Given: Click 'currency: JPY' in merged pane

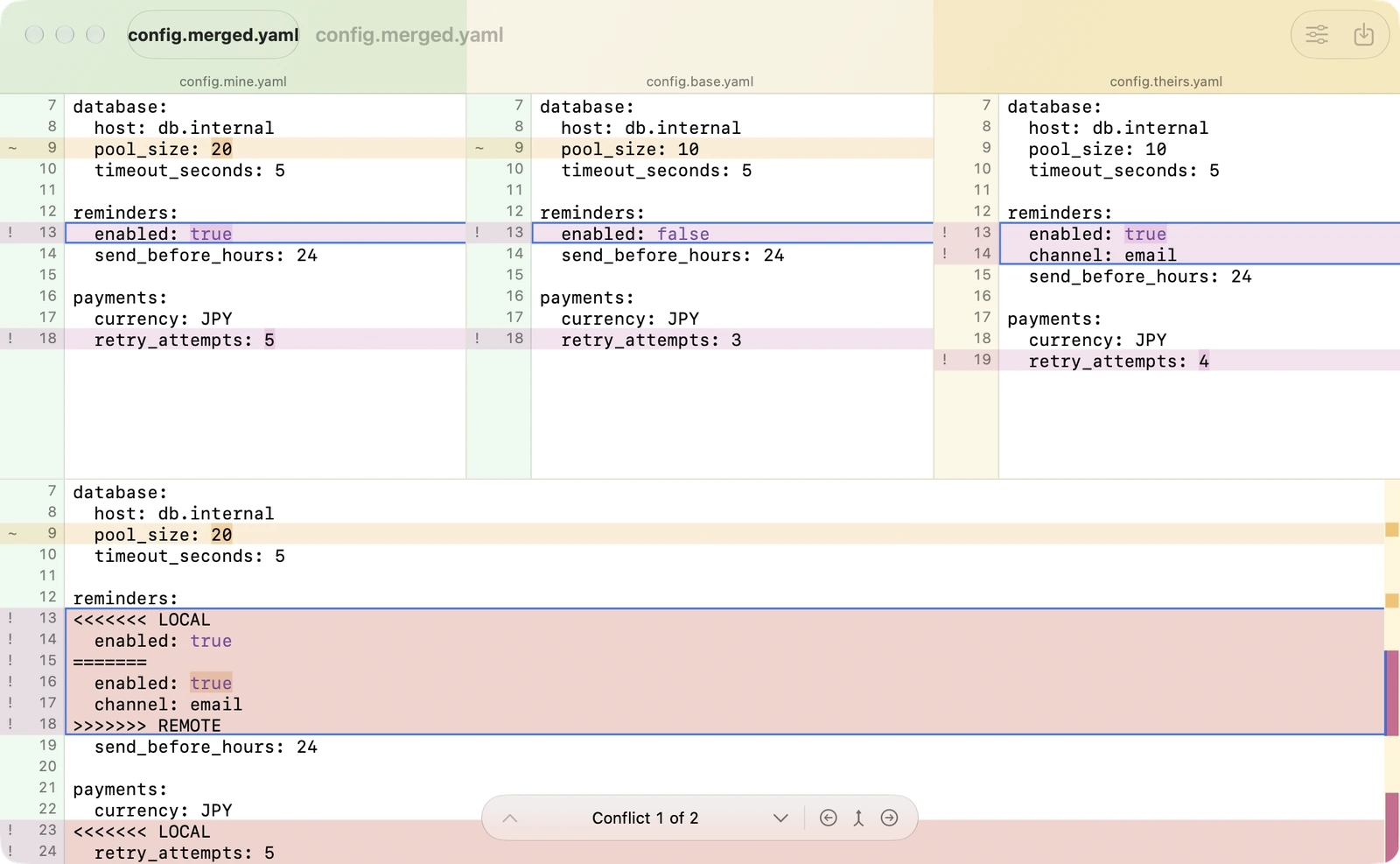Looking at the screenshot, I should tap(164, 811).
